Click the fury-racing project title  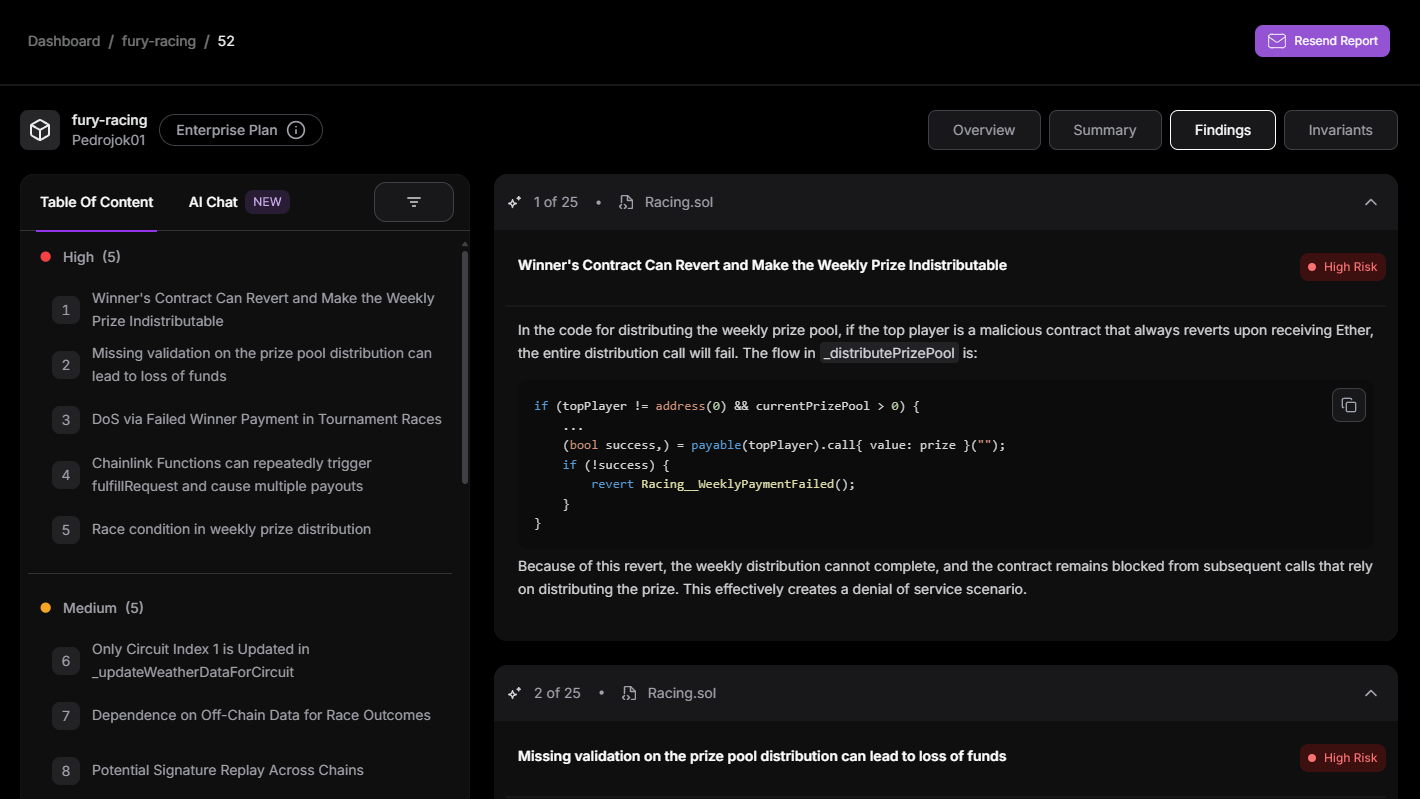tap(110, 120)
